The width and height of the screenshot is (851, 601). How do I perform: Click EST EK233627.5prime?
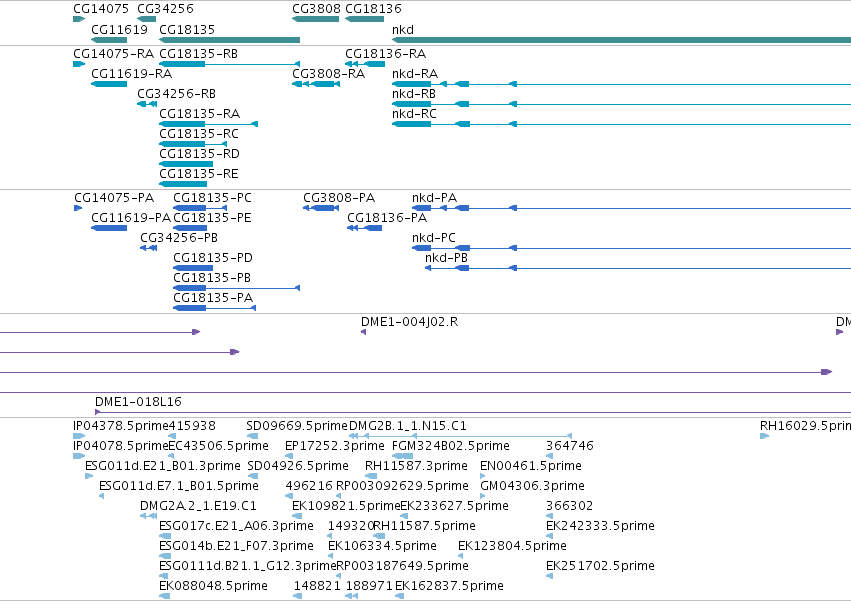coord(454,507)
